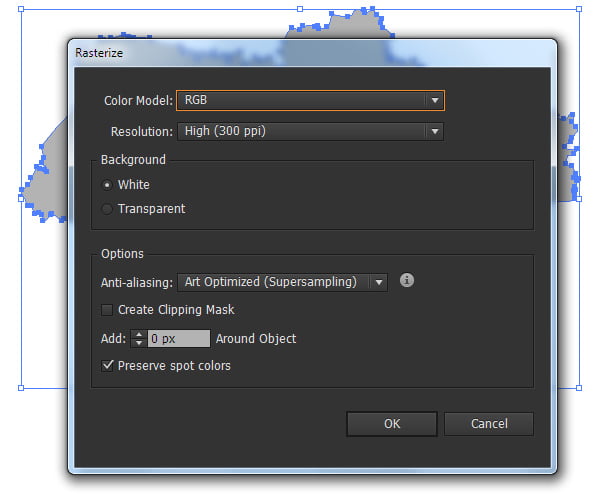Click the Transparent option label
Viewport: 600px width, 499px height.
152,209
